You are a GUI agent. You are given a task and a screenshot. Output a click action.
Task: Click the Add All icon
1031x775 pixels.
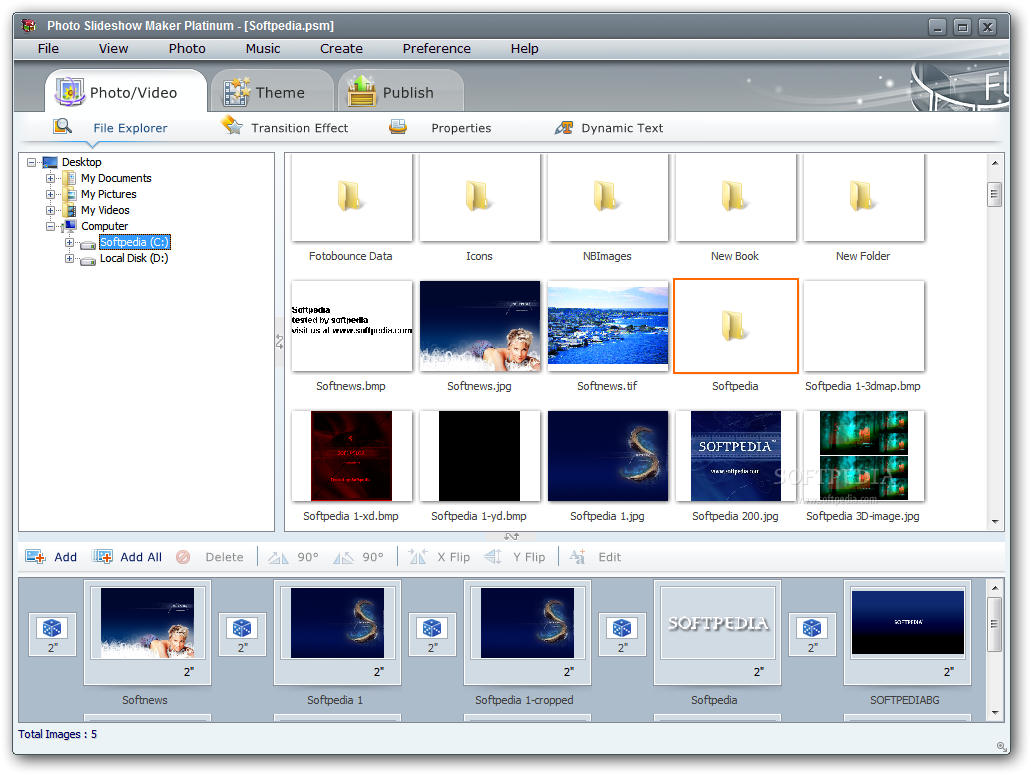pyautogui.click(x=103, y=557)
